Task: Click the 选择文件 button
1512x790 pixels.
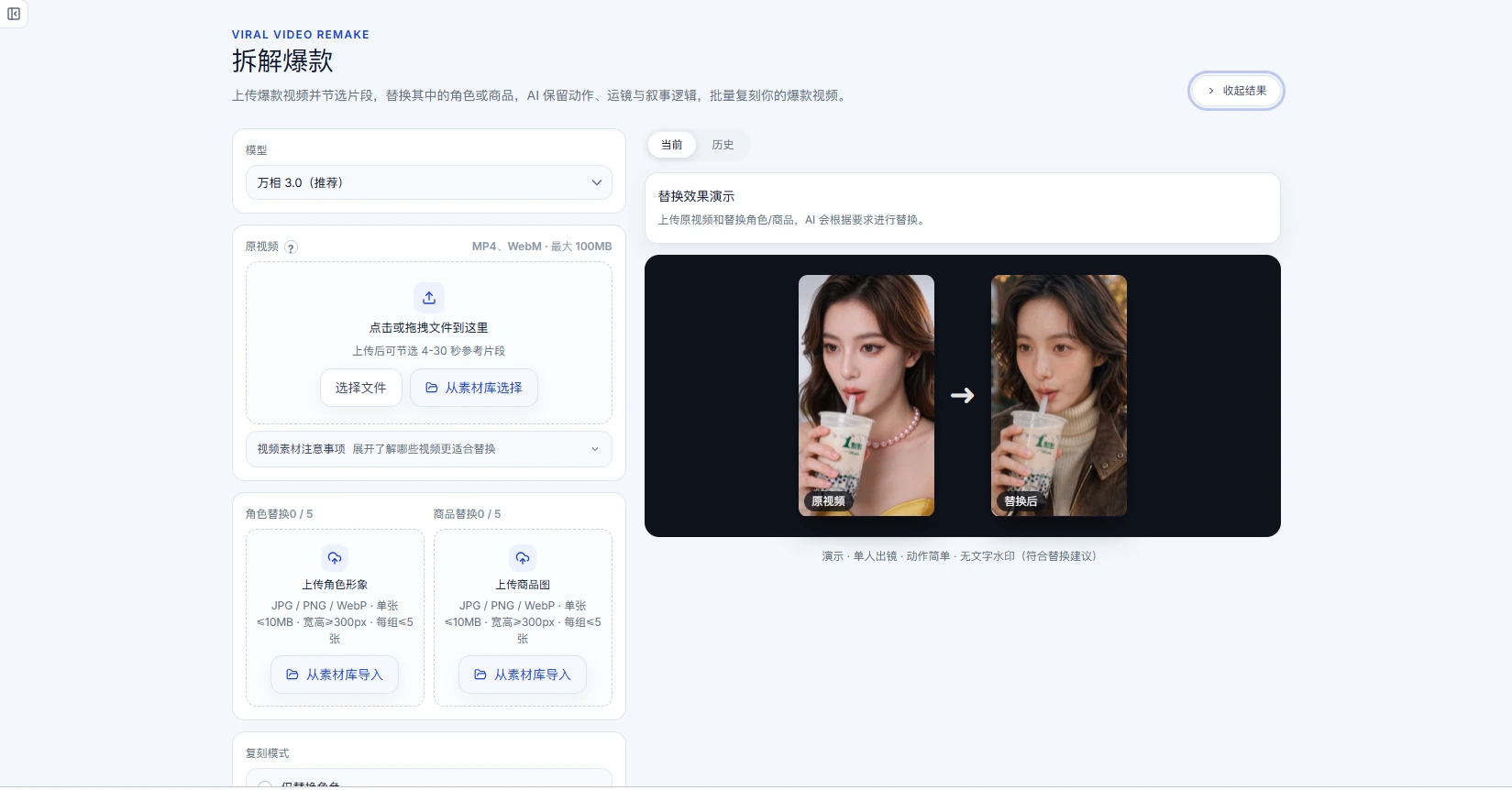Action: (361, 388)
